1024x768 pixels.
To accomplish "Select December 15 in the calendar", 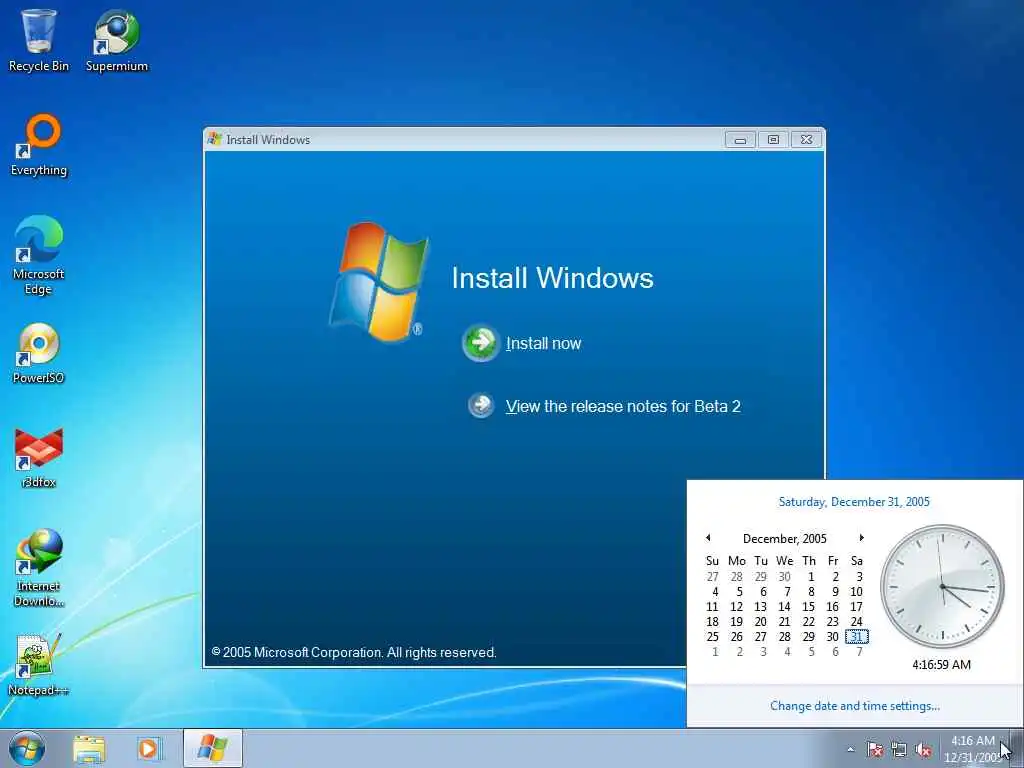I will (808, 607).
